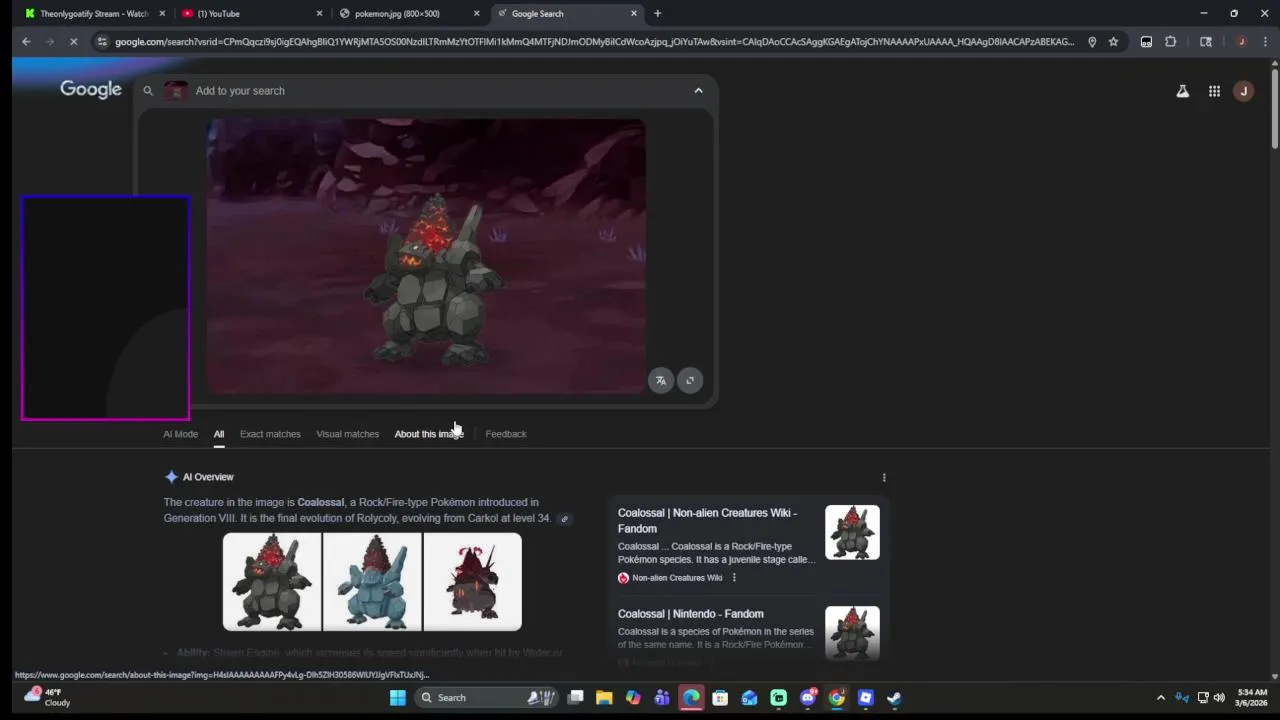Collapse the image search panel chevron
This screenshot has height=720, width=1280.
coord(698,91)
